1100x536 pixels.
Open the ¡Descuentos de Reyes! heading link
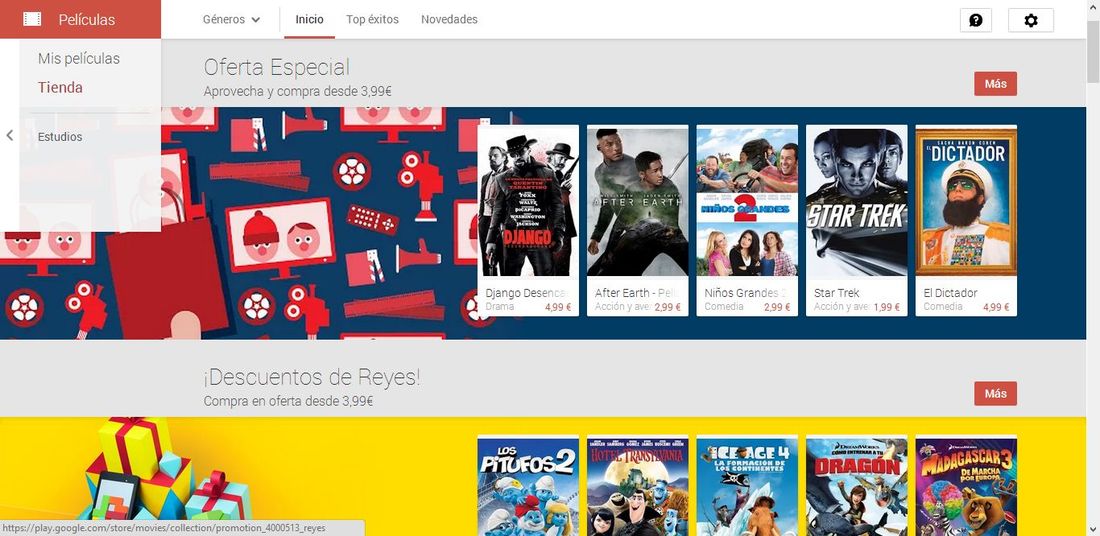pyautogui.click(x=312, y=377)
